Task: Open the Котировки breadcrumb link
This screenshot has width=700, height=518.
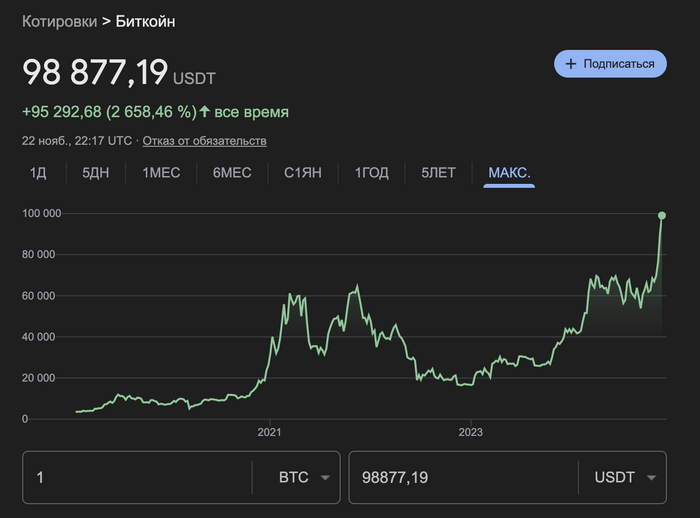Action: (x=60, y=21)
